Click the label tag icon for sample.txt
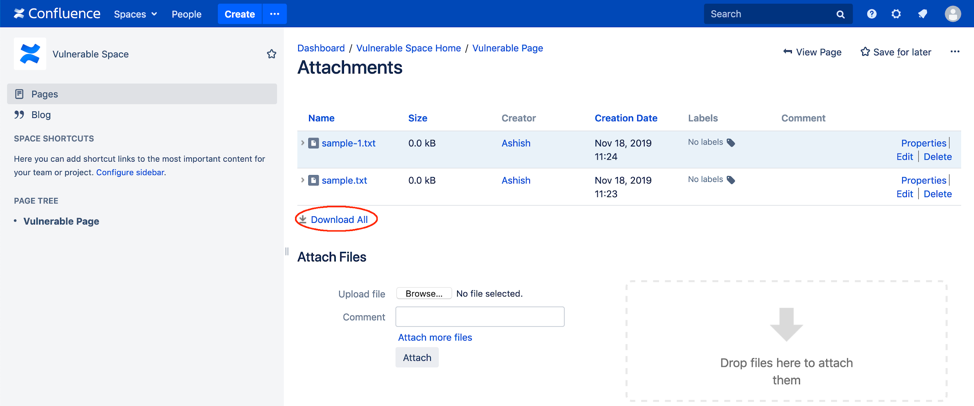This screenshot has width=974, height=406. 731,180
